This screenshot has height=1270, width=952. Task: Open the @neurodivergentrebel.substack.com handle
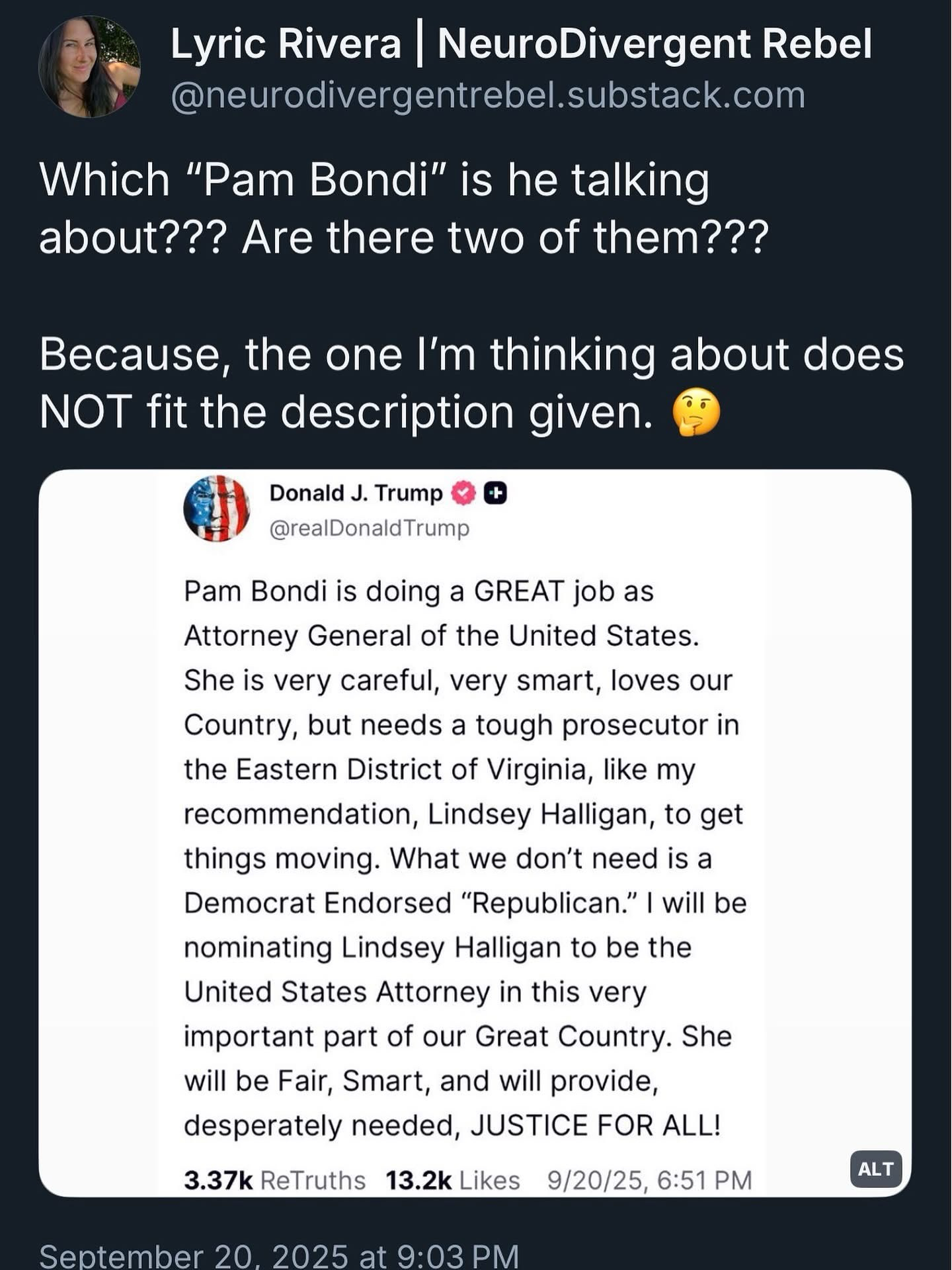(x=488, y=95)
